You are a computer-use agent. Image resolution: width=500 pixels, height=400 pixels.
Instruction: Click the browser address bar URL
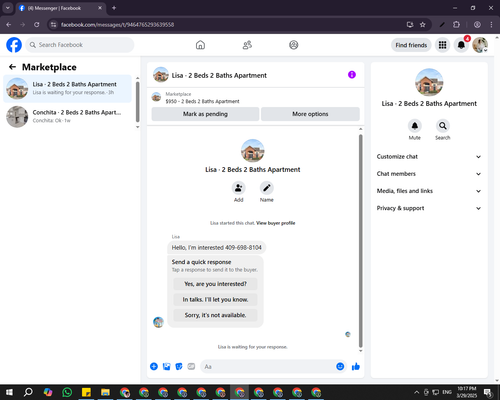coord(117,25)
